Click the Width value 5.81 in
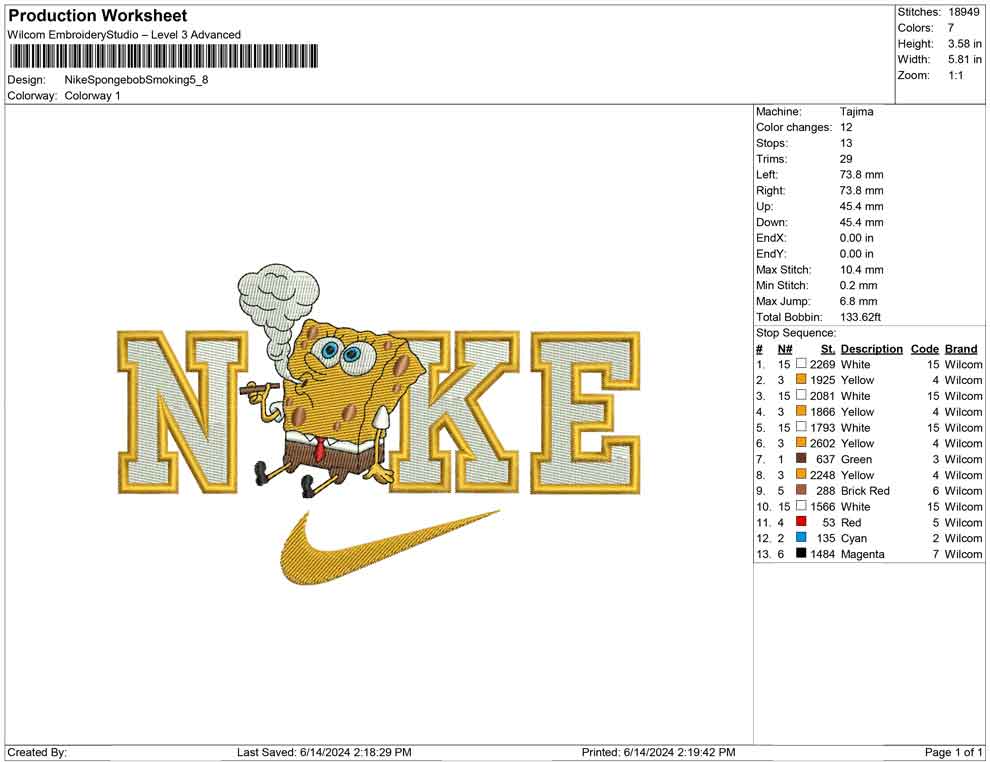Viewport: 990px width, 762px height. pyautogui.click(x=964, y=59)
